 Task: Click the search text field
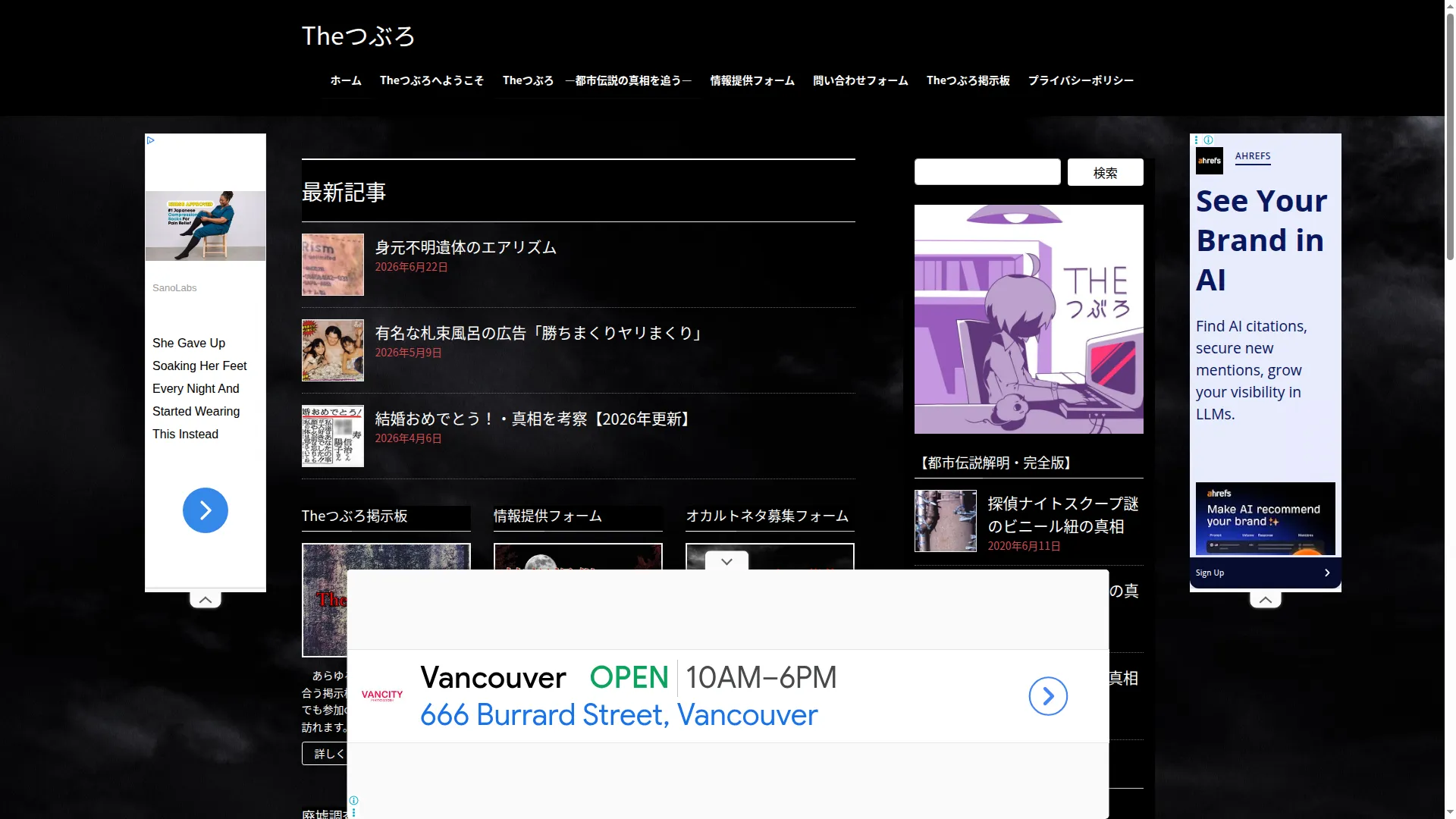[987, 172]
